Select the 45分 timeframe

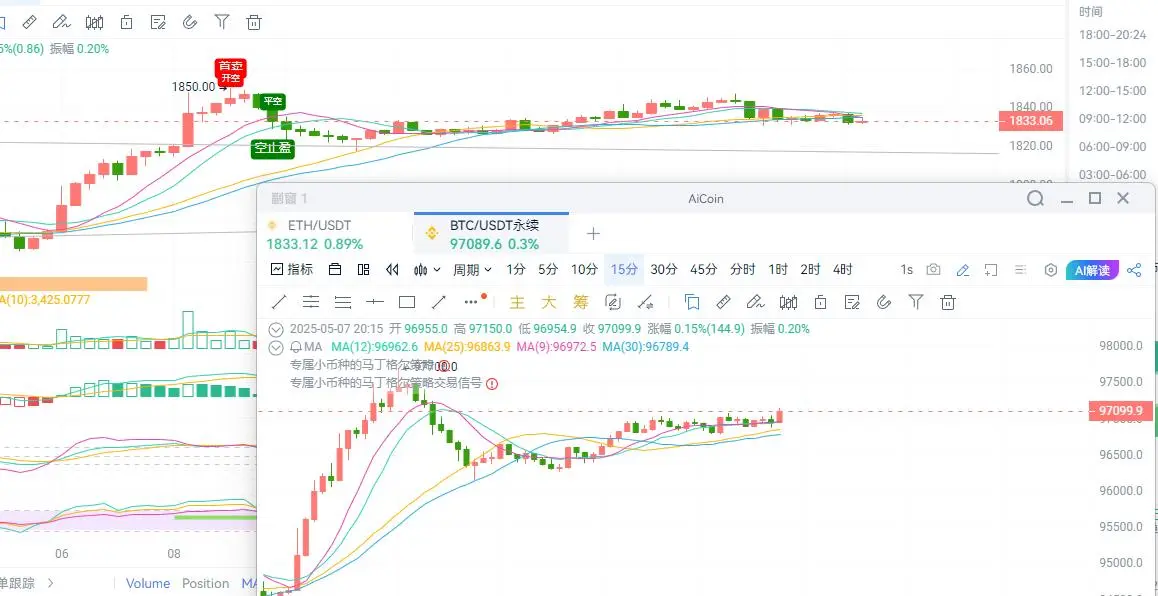(x=704, y=270)
